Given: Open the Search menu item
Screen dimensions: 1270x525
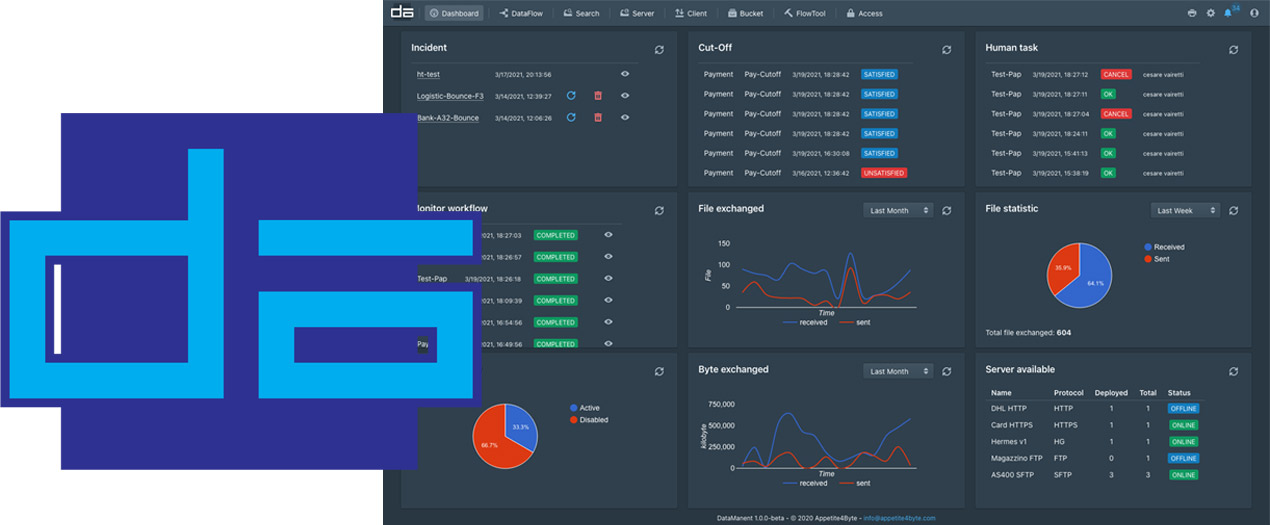Looking at the screenshot, I should click(x=581, y=13).
